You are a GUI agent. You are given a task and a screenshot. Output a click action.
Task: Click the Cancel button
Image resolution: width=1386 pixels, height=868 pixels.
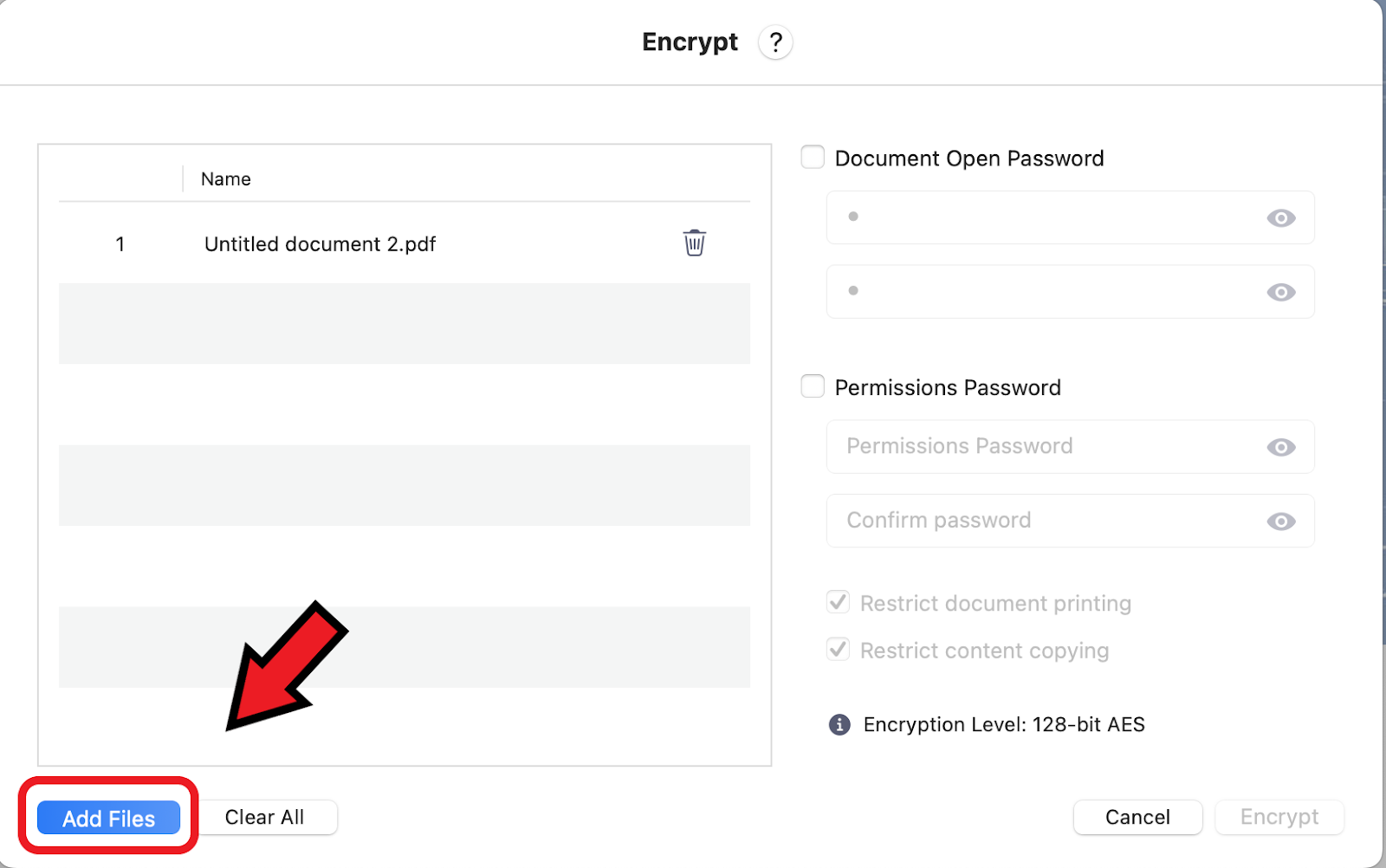click(1137, 817)
